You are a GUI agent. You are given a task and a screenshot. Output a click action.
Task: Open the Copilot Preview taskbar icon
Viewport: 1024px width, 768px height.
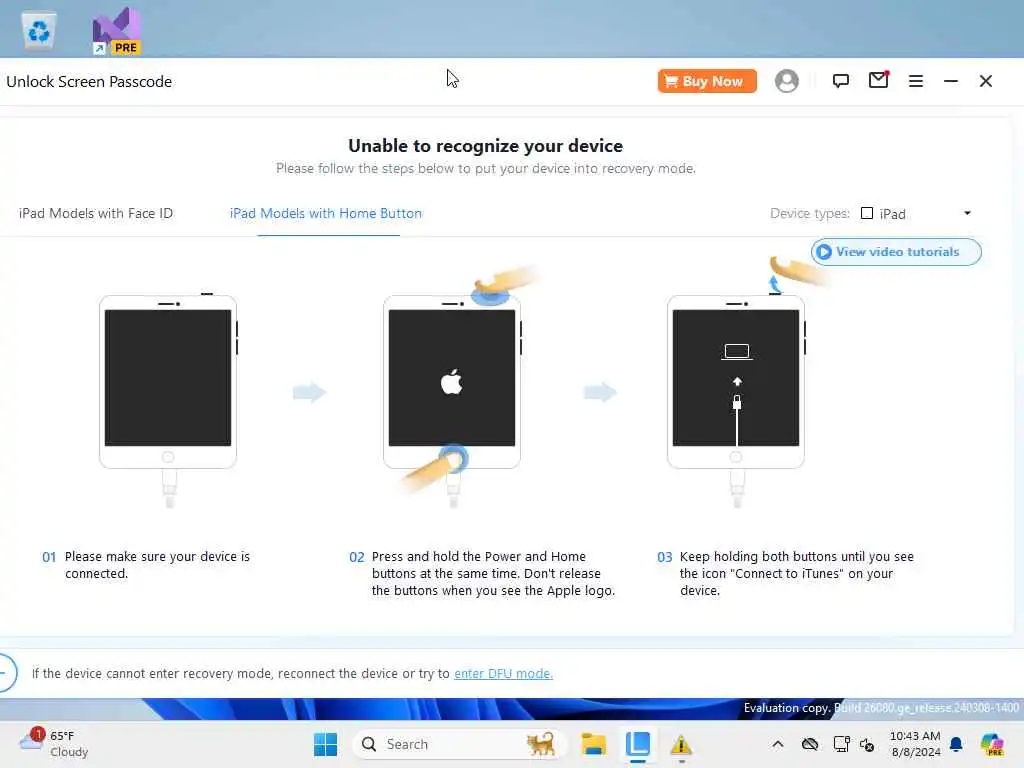(992, 744)
